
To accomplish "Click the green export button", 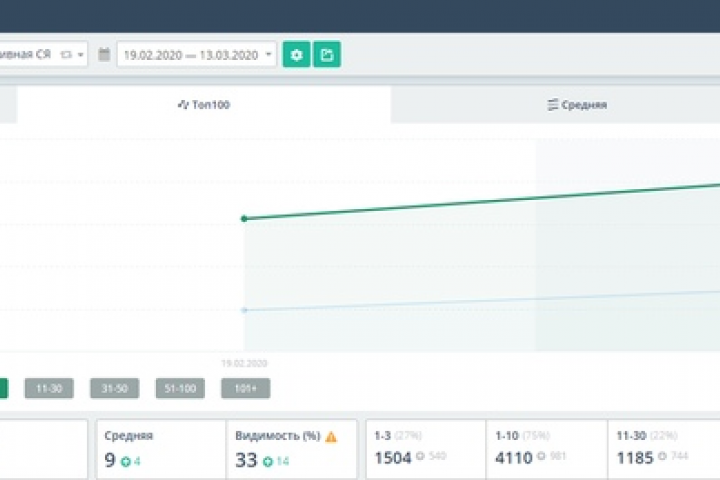I will coord(326,55).
